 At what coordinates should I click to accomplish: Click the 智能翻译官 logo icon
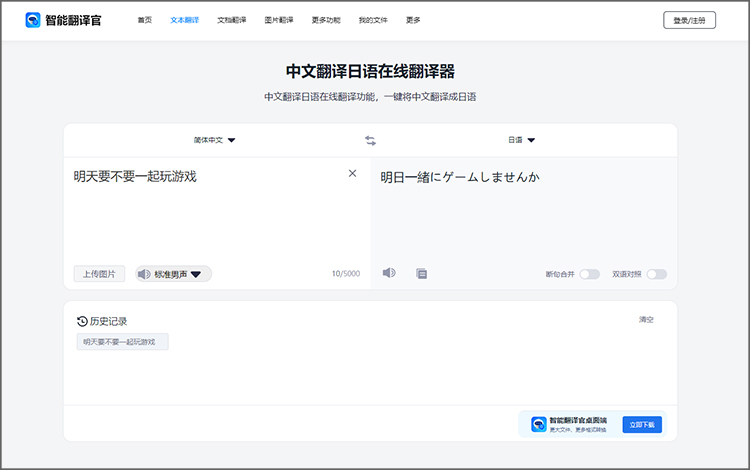tap(33, 20)
